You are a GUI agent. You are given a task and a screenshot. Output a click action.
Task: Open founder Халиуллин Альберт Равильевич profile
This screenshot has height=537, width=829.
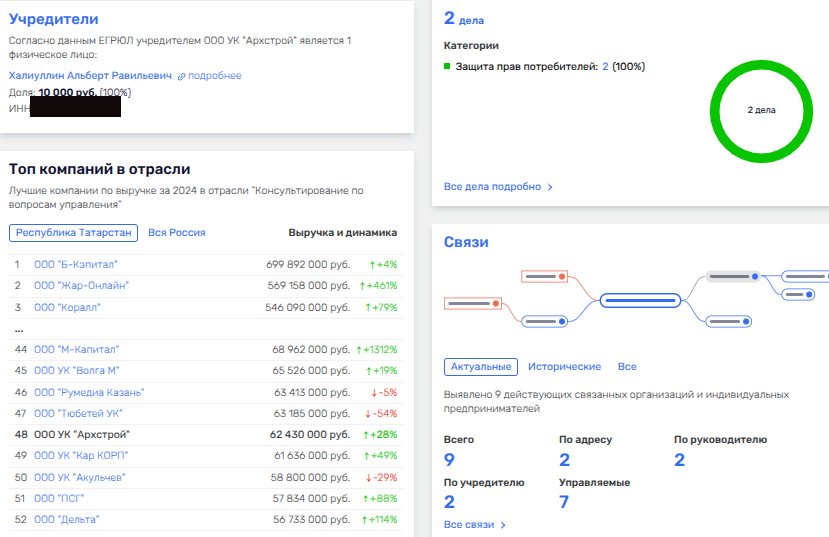(x=90, y=76)
